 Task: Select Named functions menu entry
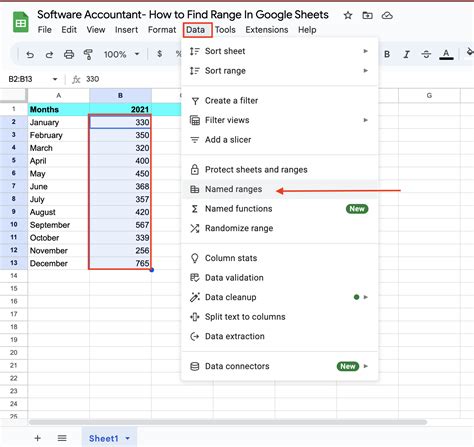pyautogui.click(x=280, y=209)
